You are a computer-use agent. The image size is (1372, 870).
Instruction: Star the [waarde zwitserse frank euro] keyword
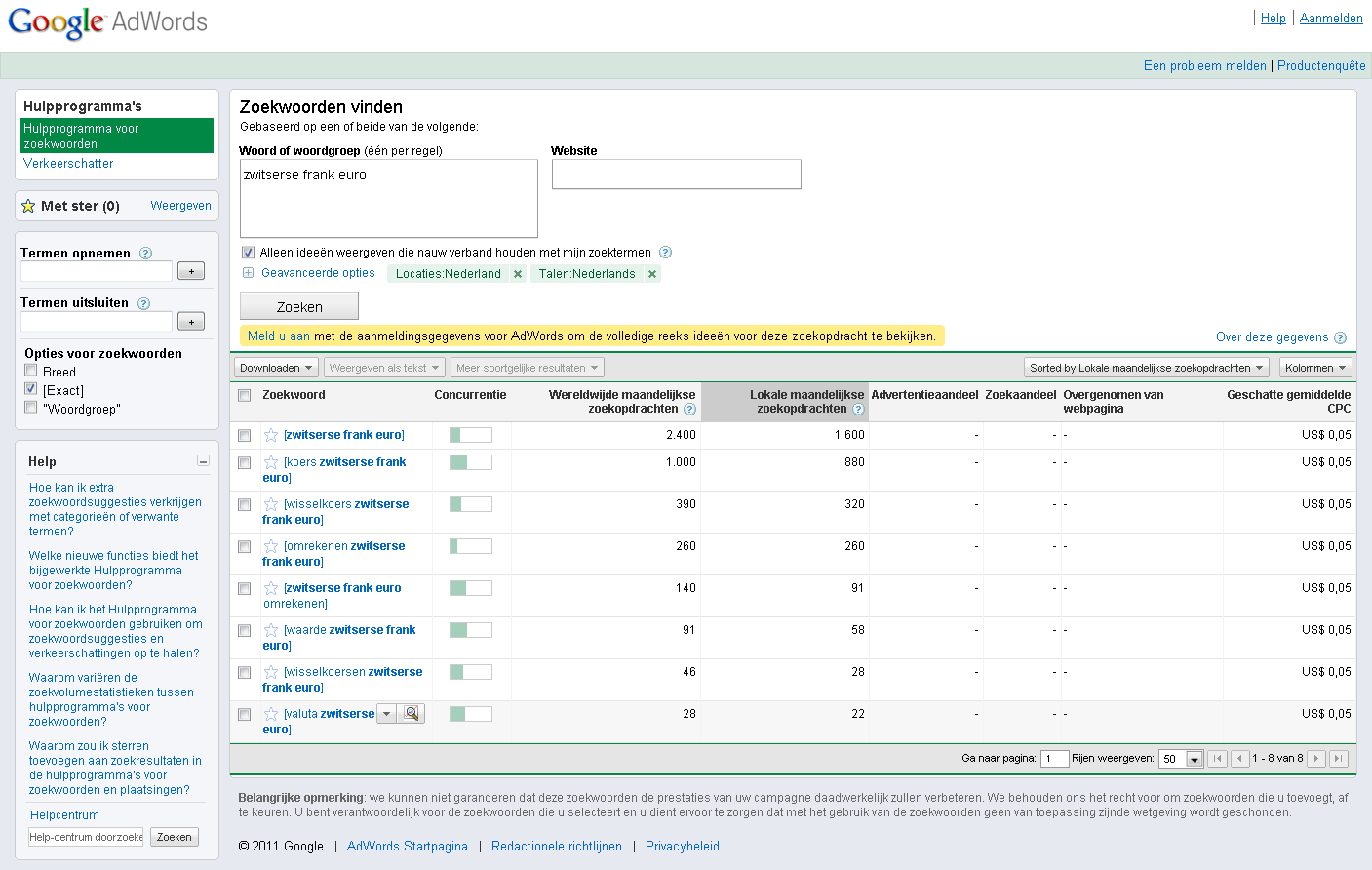271,630
